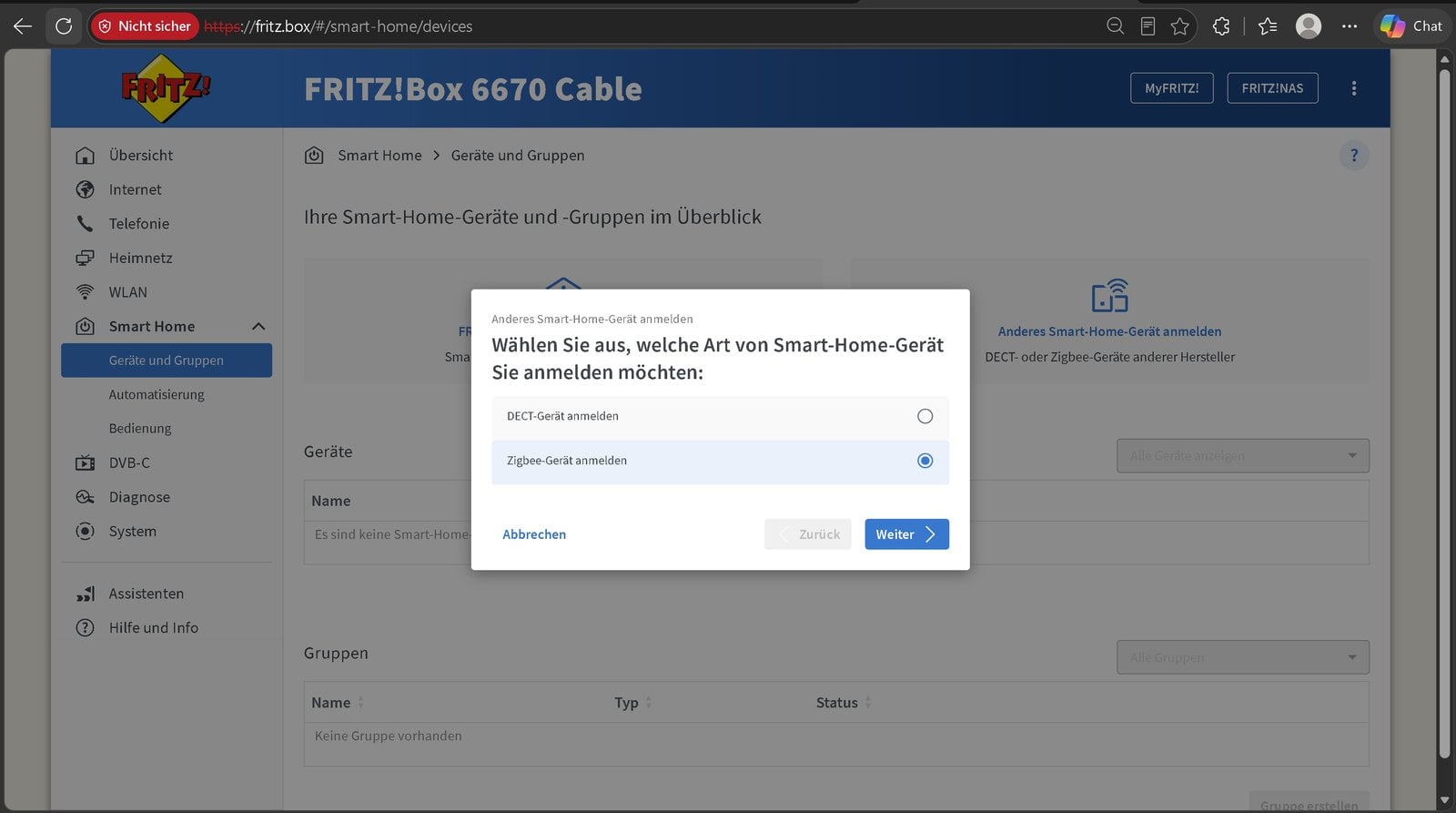Click Zurück button in dialog
Image resolution: width=1456 pixels, height=813 pixels.
point(808,534)
